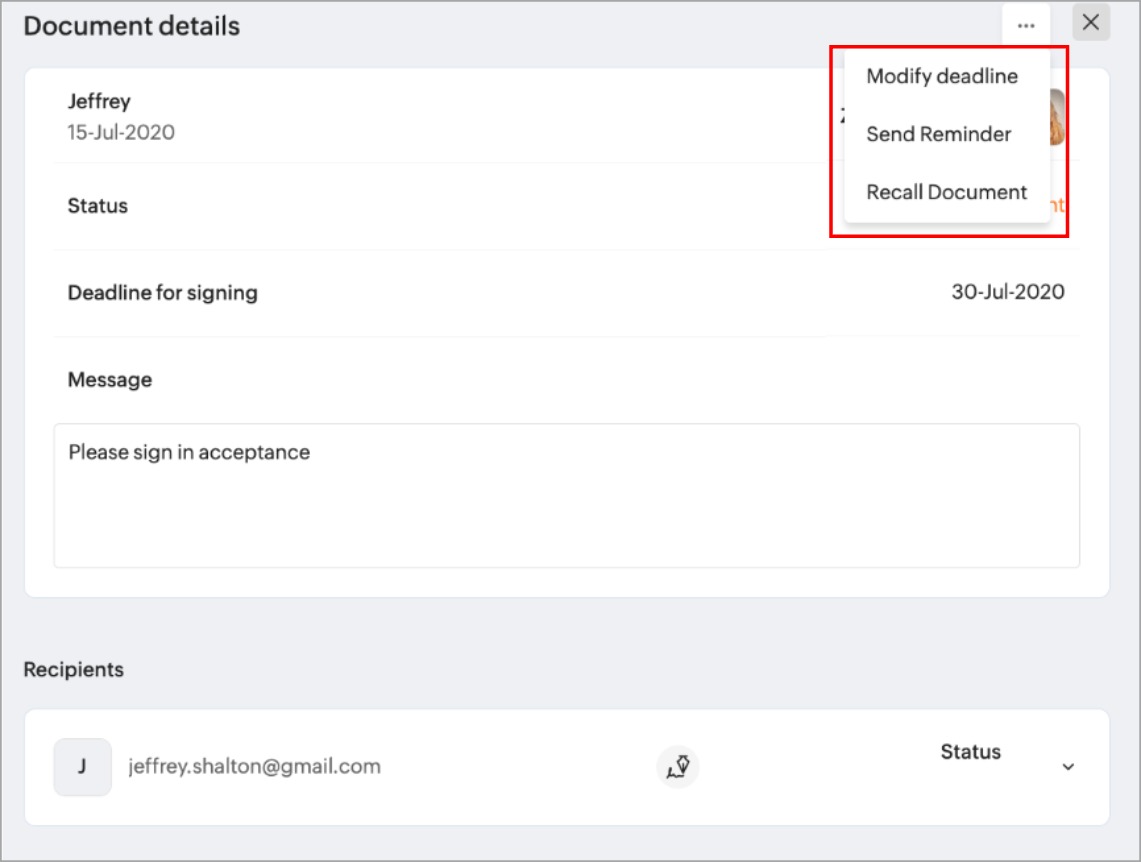
Task: Close the Document details panel
Action: coord(1091,23)
